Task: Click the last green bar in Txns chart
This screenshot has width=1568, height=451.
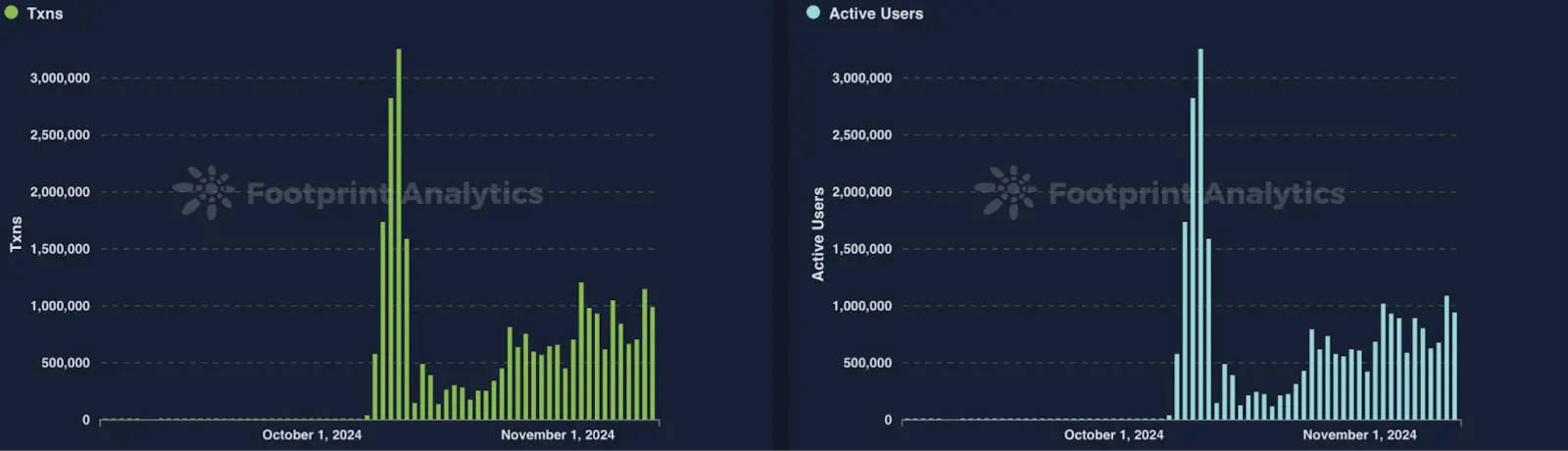Action: (653, 364)
